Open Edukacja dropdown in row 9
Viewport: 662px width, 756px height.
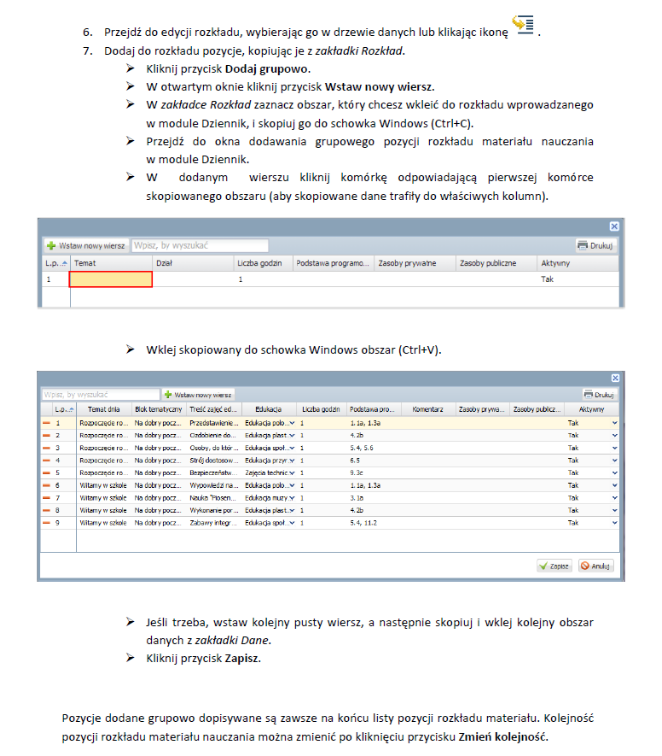[x=292, y=523]
